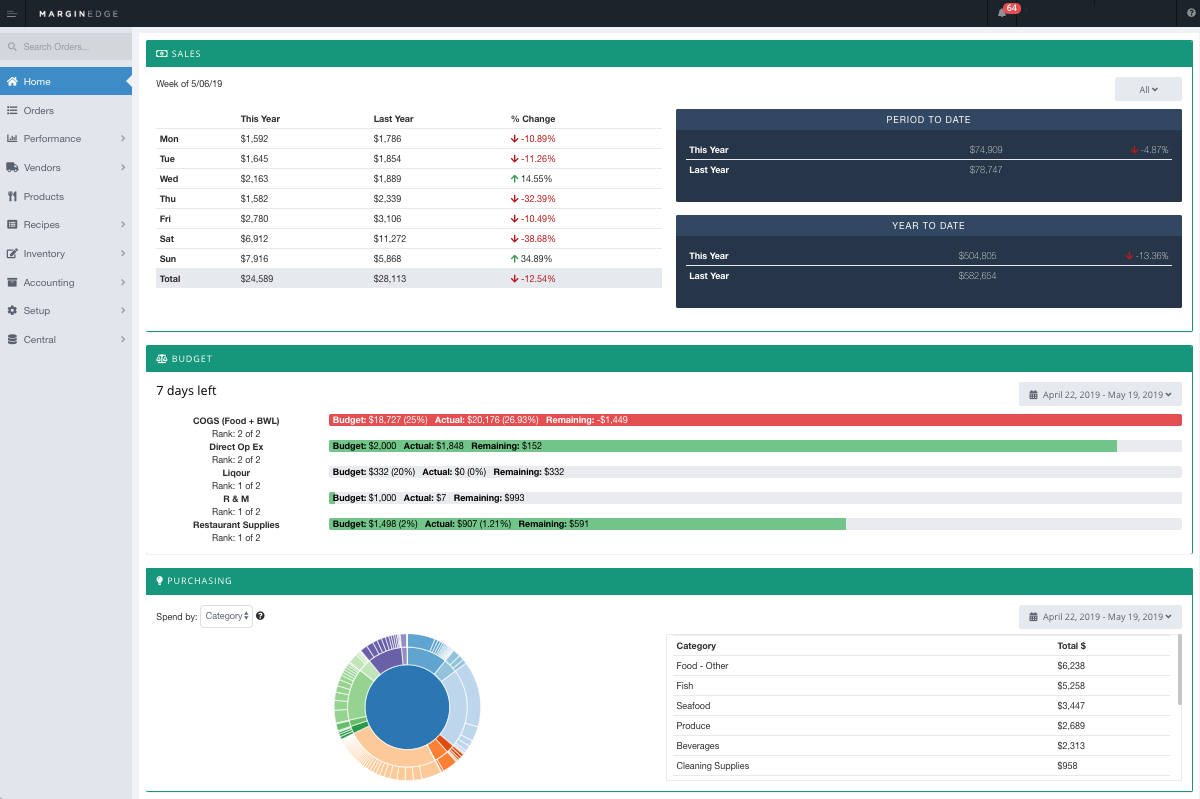This screenshot has width=1200, height=799.
Task: Click the hamburger menu icon
Action: pos(12,12)
